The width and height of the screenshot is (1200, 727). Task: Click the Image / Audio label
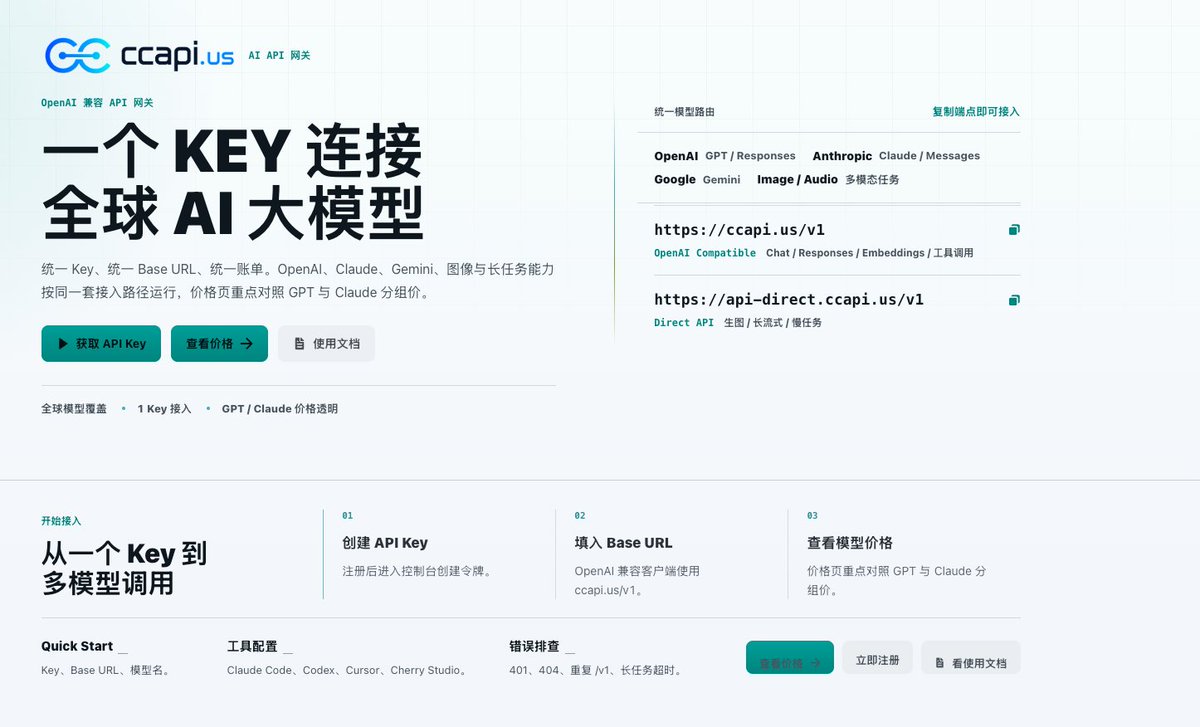tap(797, 180)
